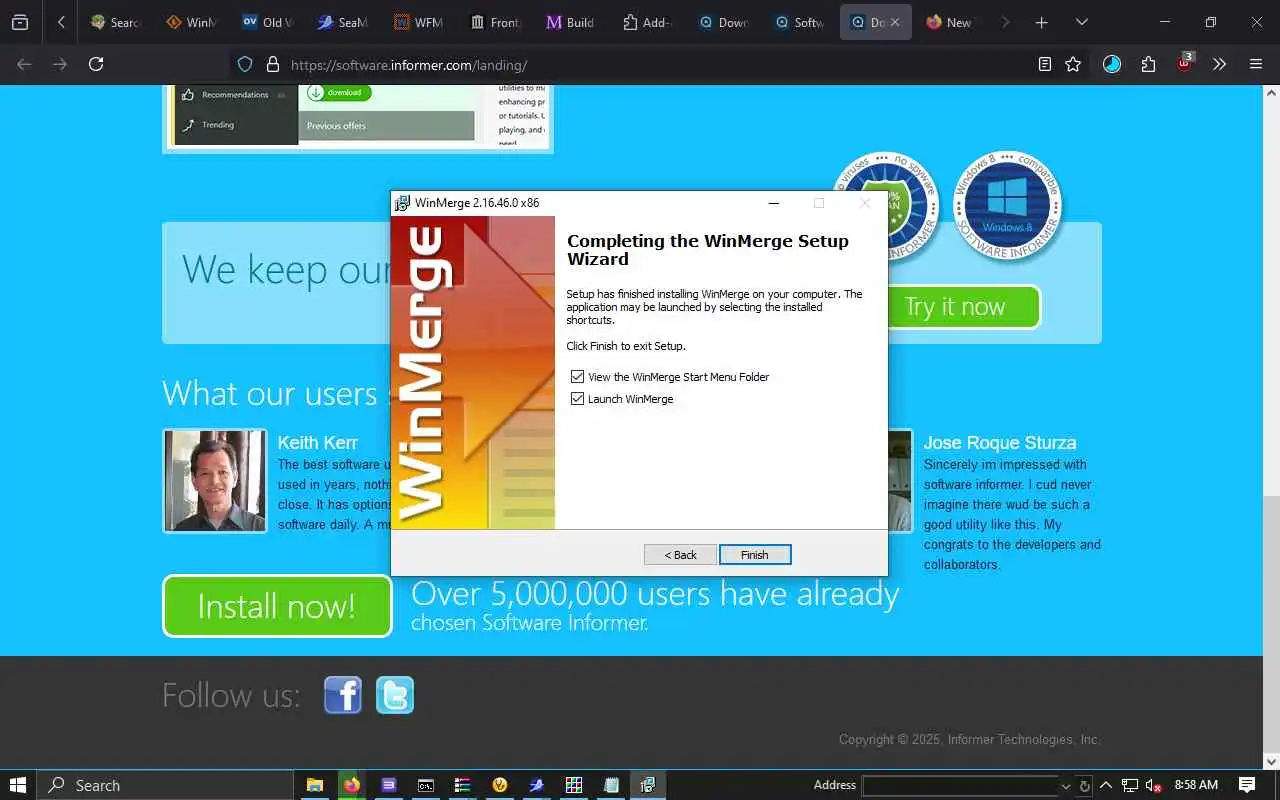The image size is (1280, 800).
Task: Open the Command Prompt taskbar icon
Action: point(425,785)
